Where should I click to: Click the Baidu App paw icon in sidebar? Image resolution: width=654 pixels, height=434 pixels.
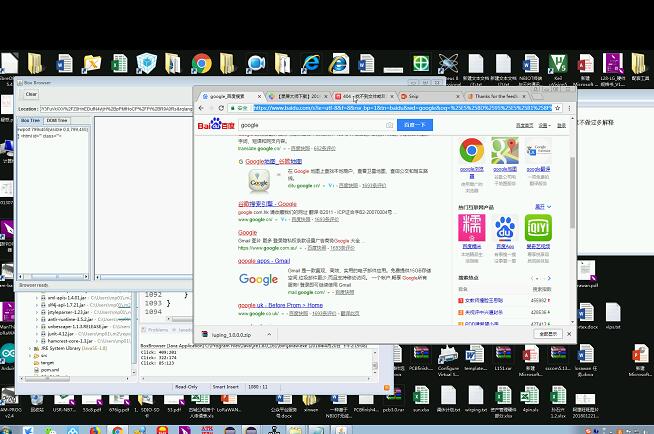click(x=505, y=228)
